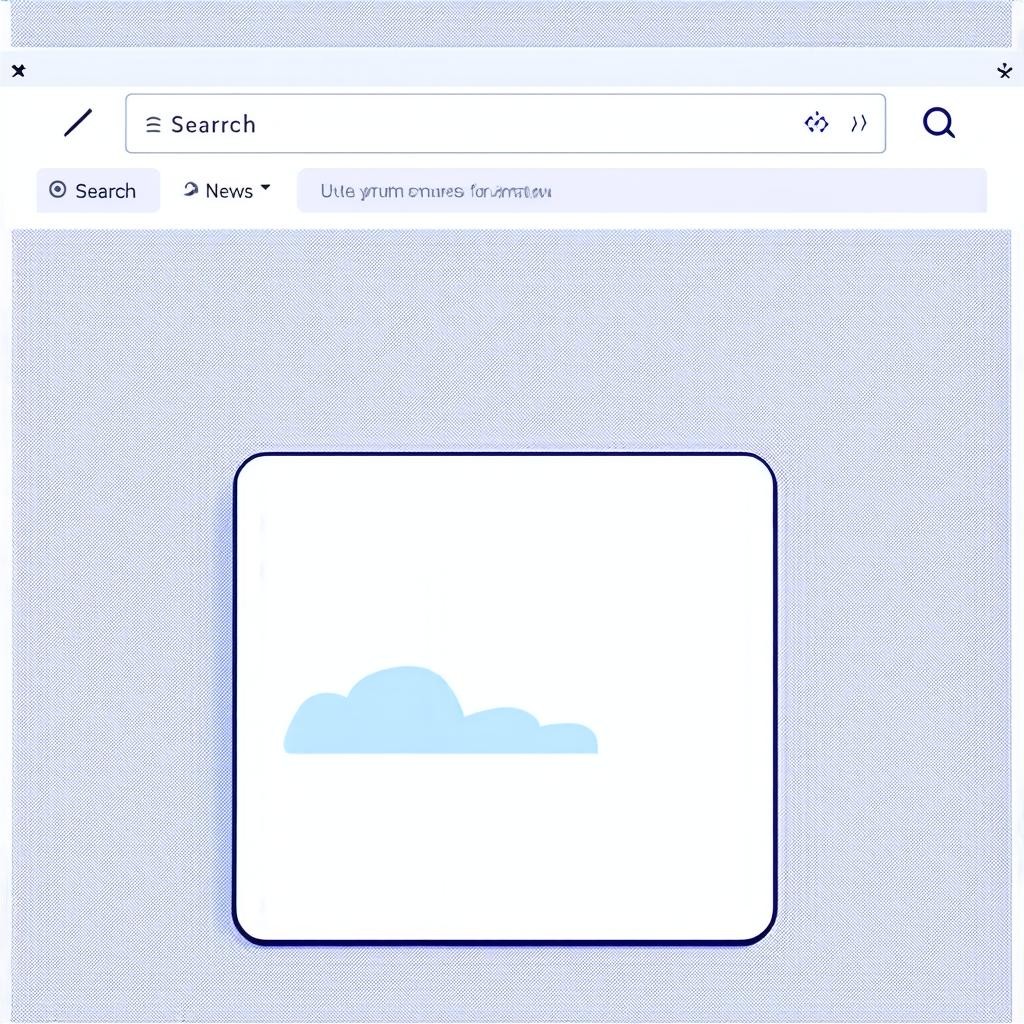Click the diagonal slash icon left of search bar

(78, 123)
